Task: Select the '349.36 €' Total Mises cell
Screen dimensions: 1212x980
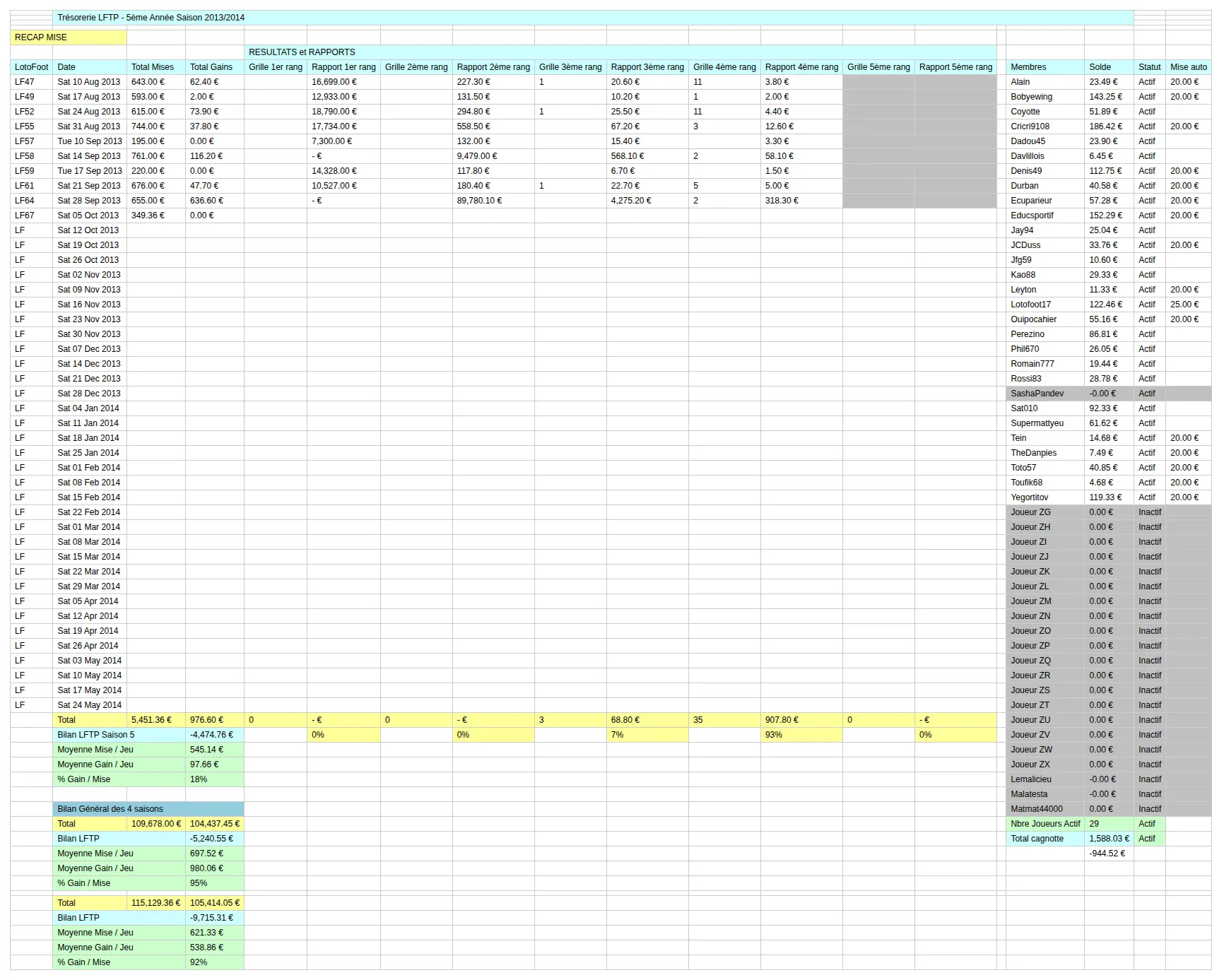Action: coord(156,216)
